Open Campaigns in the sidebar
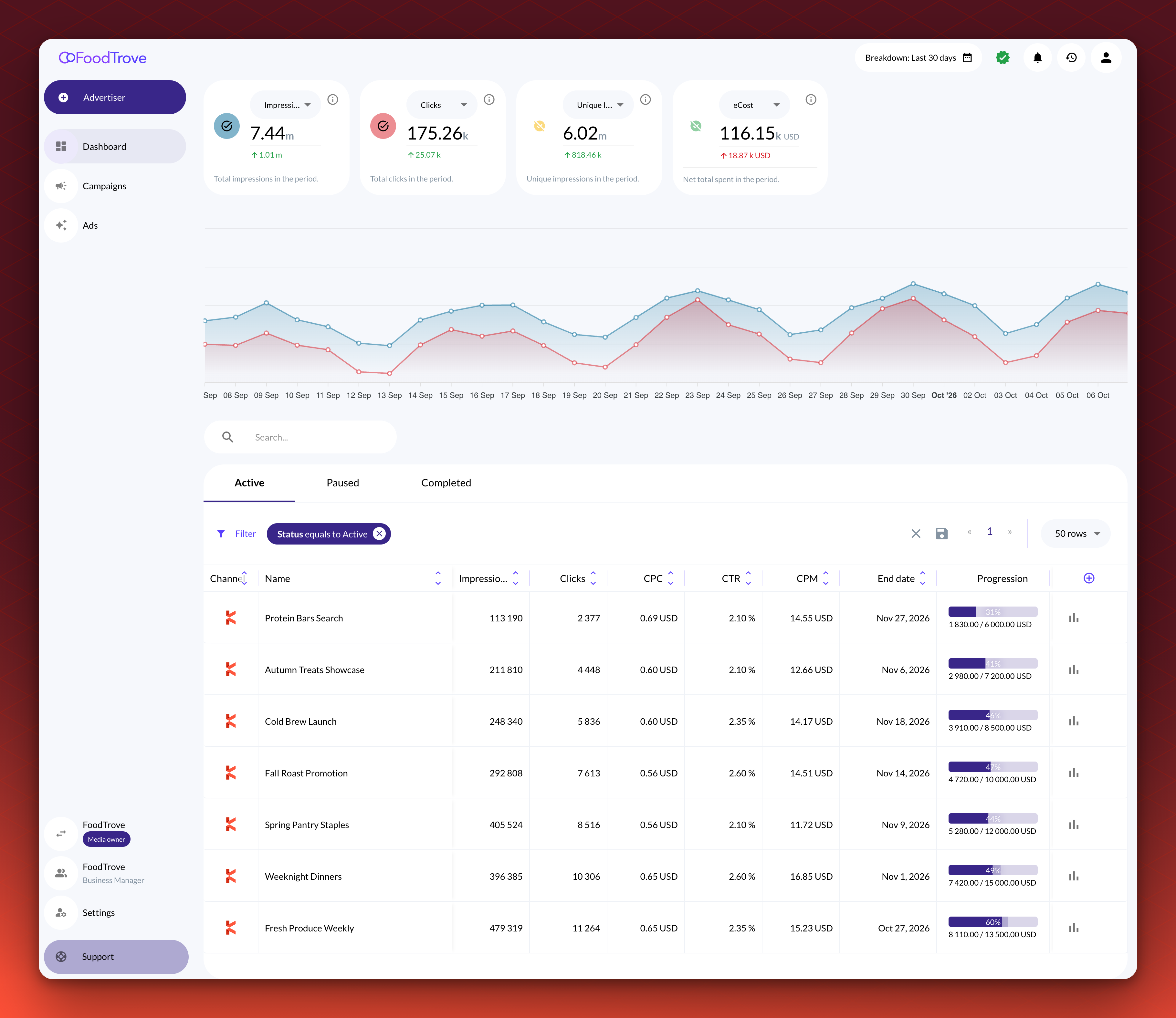This screenshot has width=1176, height=1018. pos(115,186)
